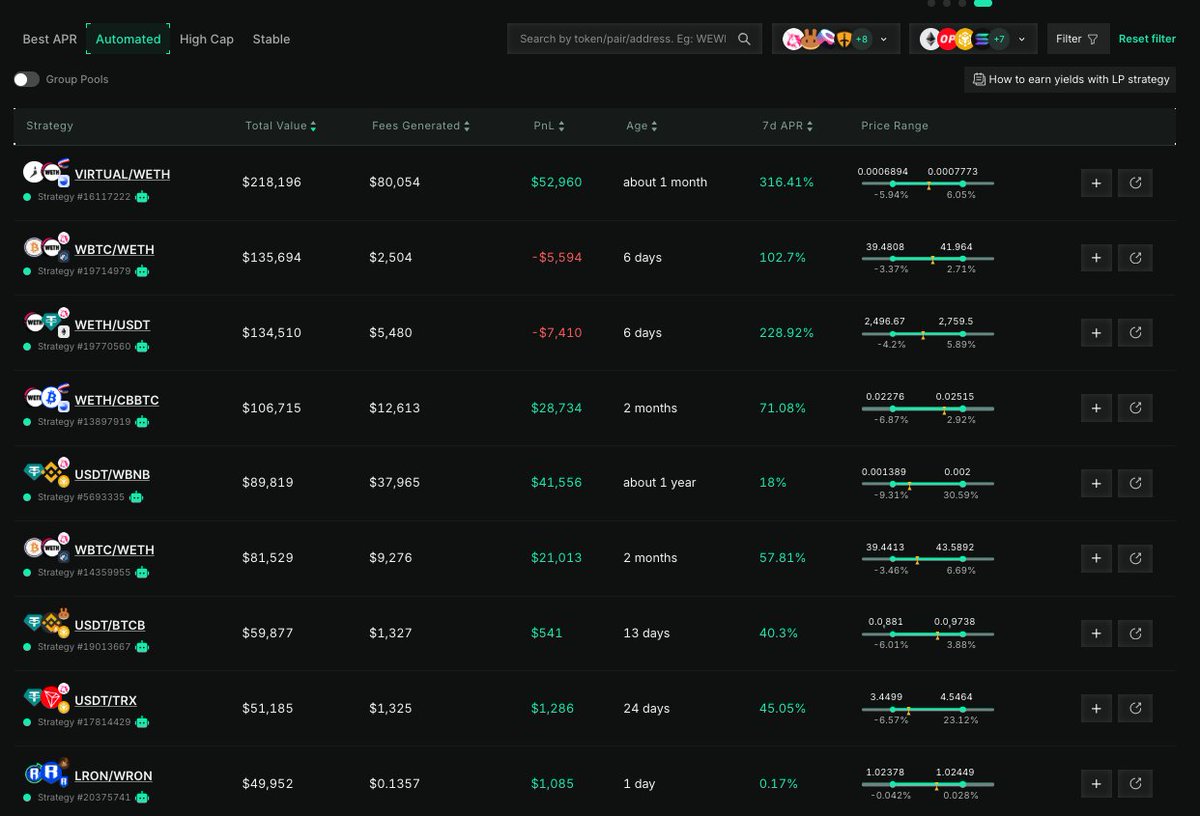The image size is (1200, 816).
Task: Open USDT/TRX pair link
Action: (x=106, y=700)
